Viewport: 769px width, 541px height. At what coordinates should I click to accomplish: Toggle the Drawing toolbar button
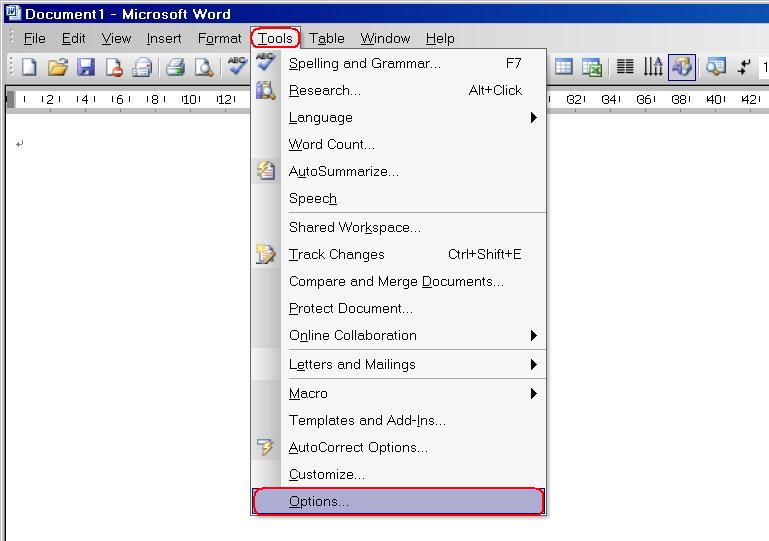coord(682,67)
